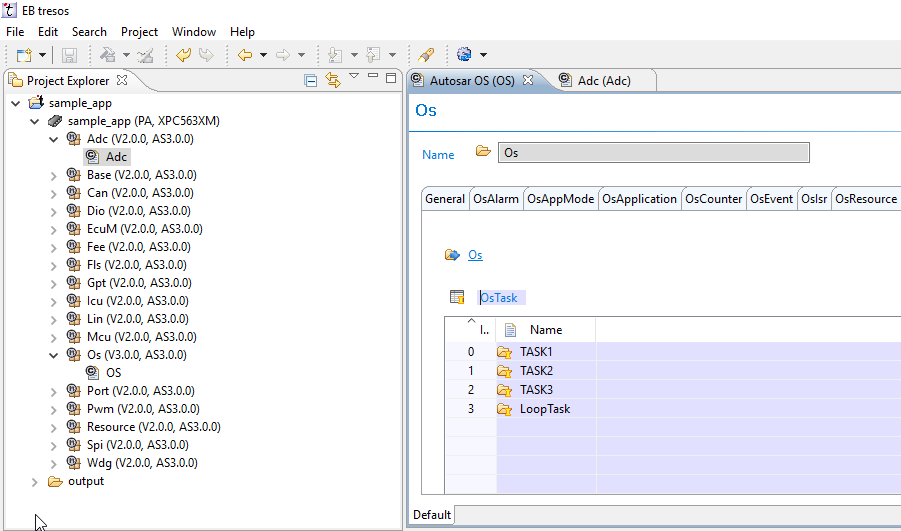Open the Search menu
This screenshot has width=901, height=531.
89,32
